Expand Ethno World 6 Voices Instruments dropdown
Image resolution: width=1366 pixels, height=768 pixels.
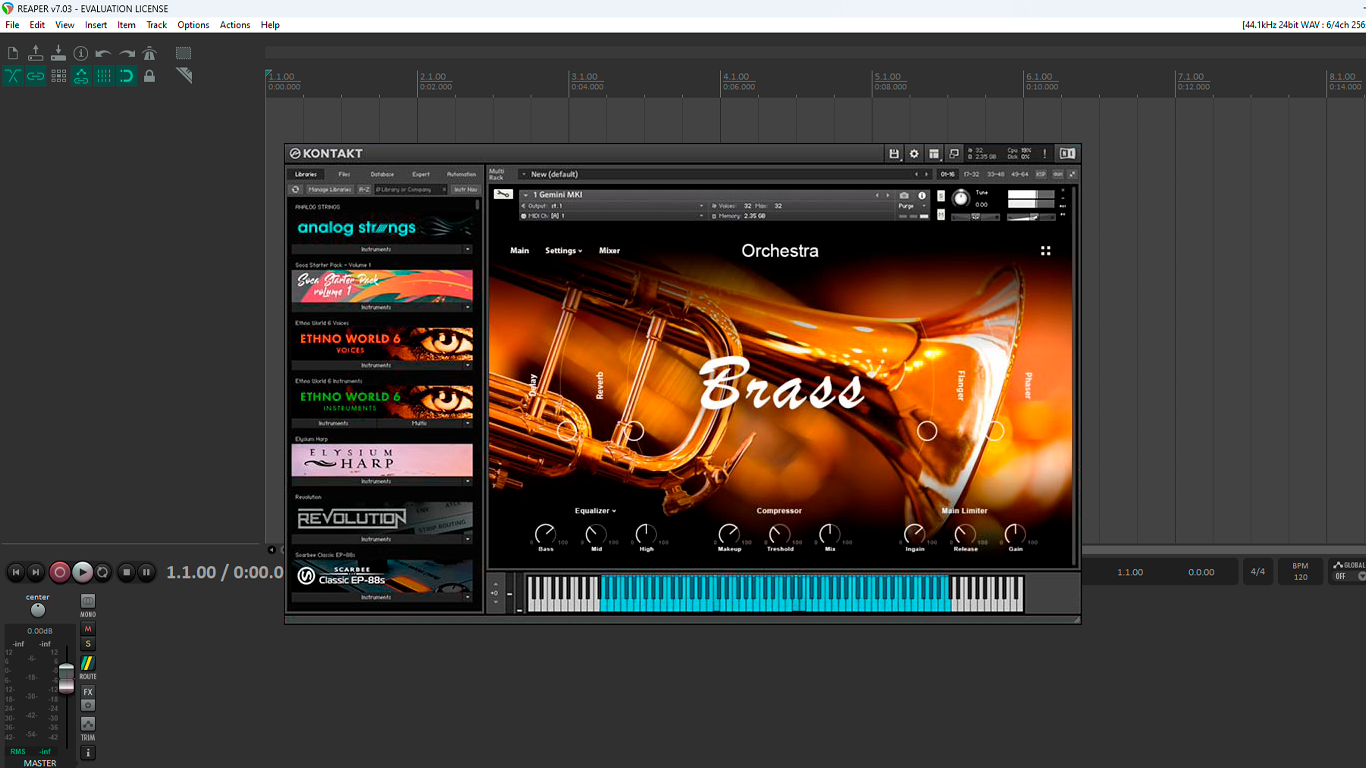(467, 366)
